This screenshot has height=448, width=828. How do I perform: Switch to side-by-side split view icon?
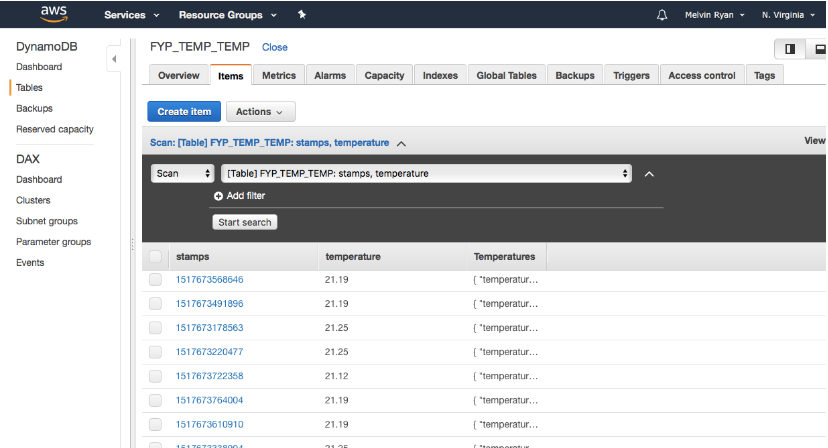point(790,49)
